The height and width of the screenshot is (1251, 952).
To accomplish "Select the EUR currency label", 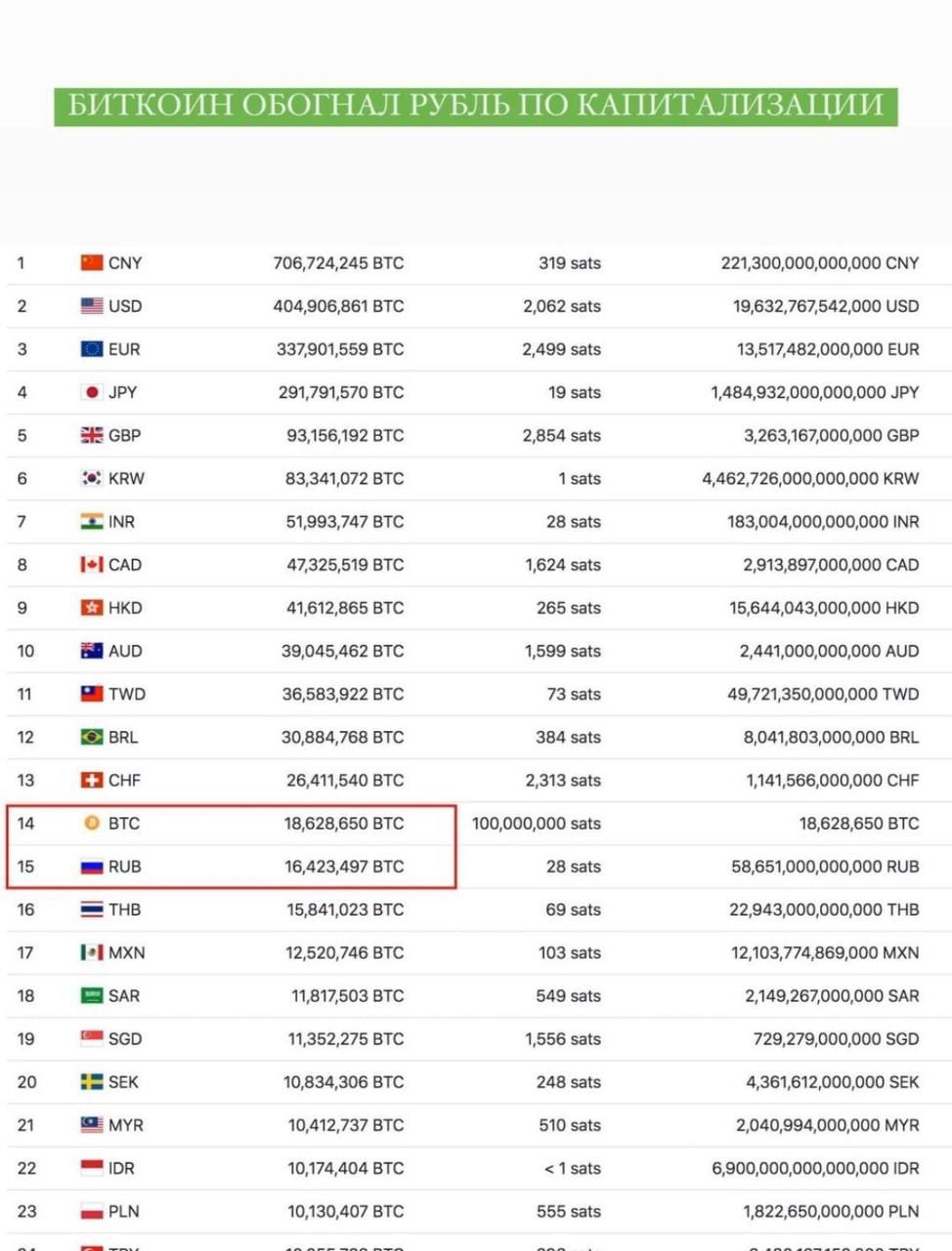I will click(124, 349).
